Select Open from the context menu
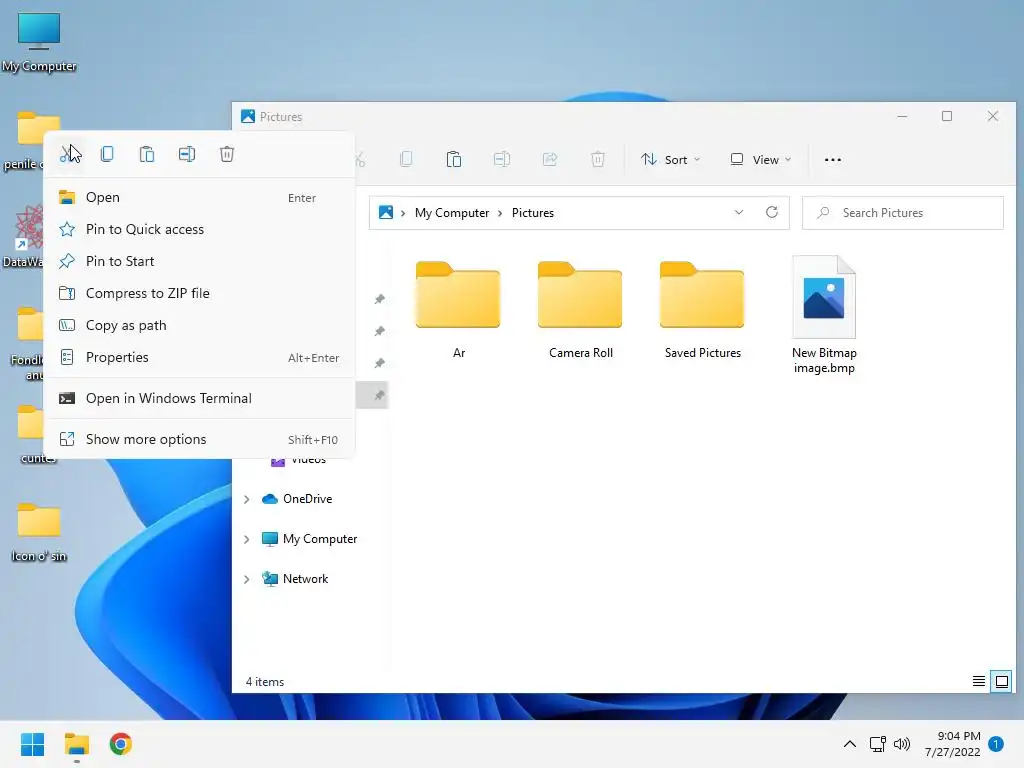This screenshot has width=1024, height=768. [200, 197]
